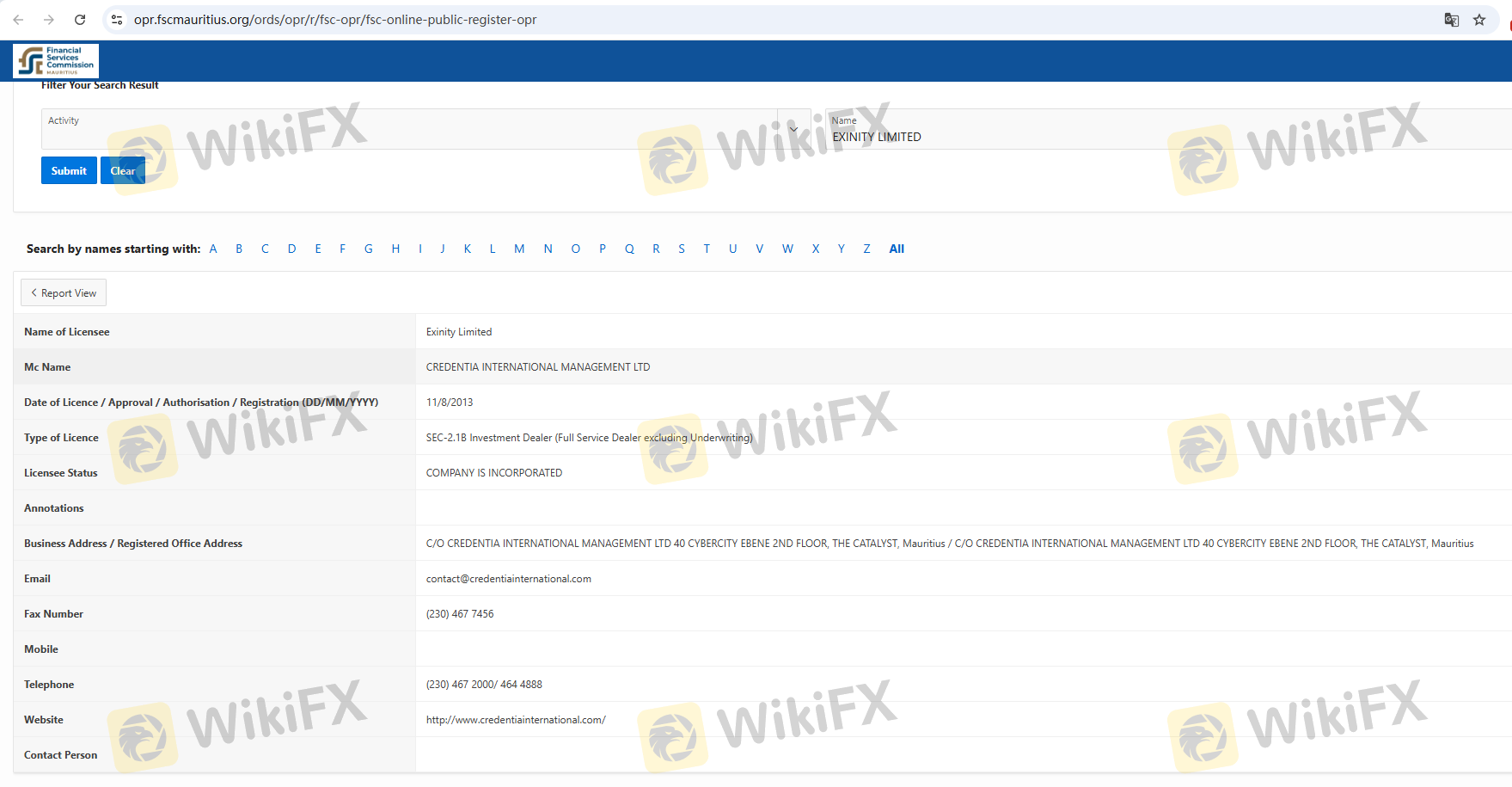This screenshot has height=787, width=1512.
Task: Click the Financial Services Commission logo
Action: point(56,61)
